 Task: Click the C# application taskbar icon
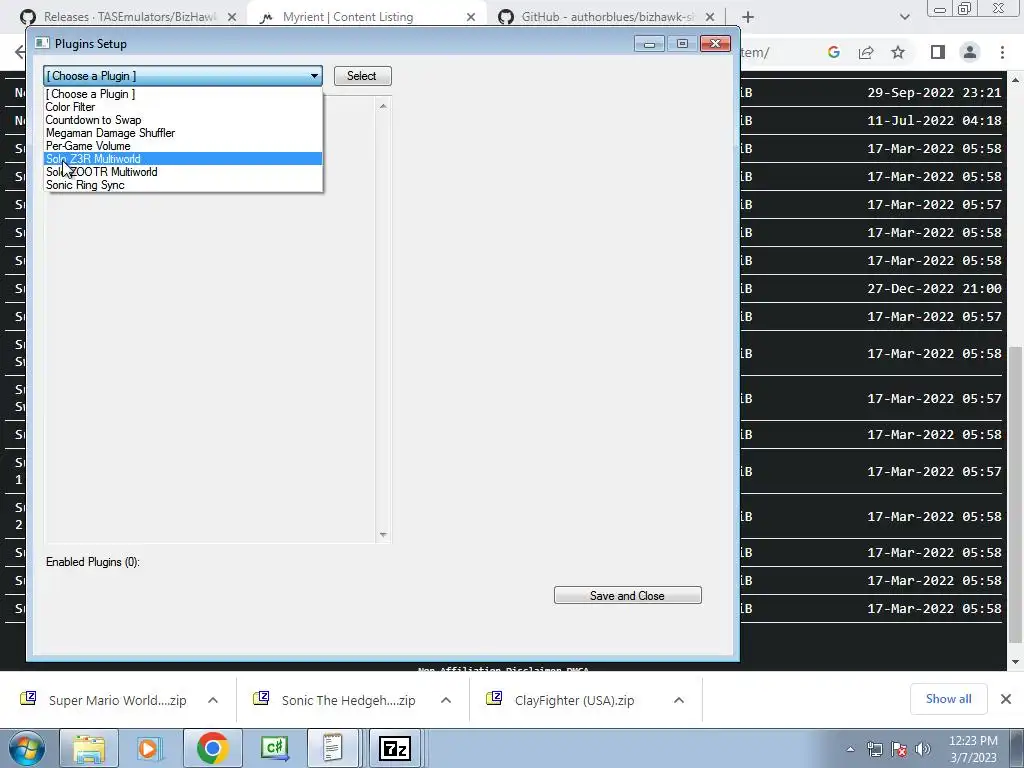coord(274,748)
